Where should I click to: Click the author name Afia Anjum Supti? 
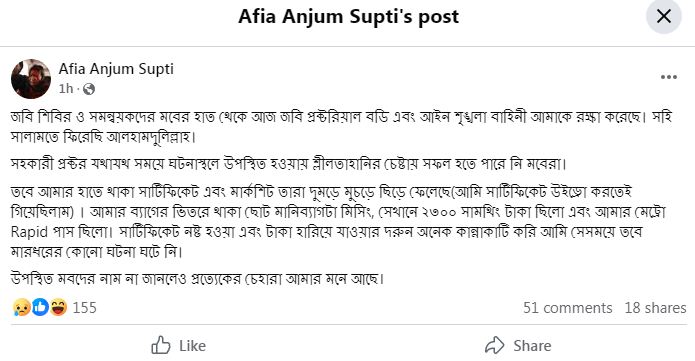tap(116, 69)
